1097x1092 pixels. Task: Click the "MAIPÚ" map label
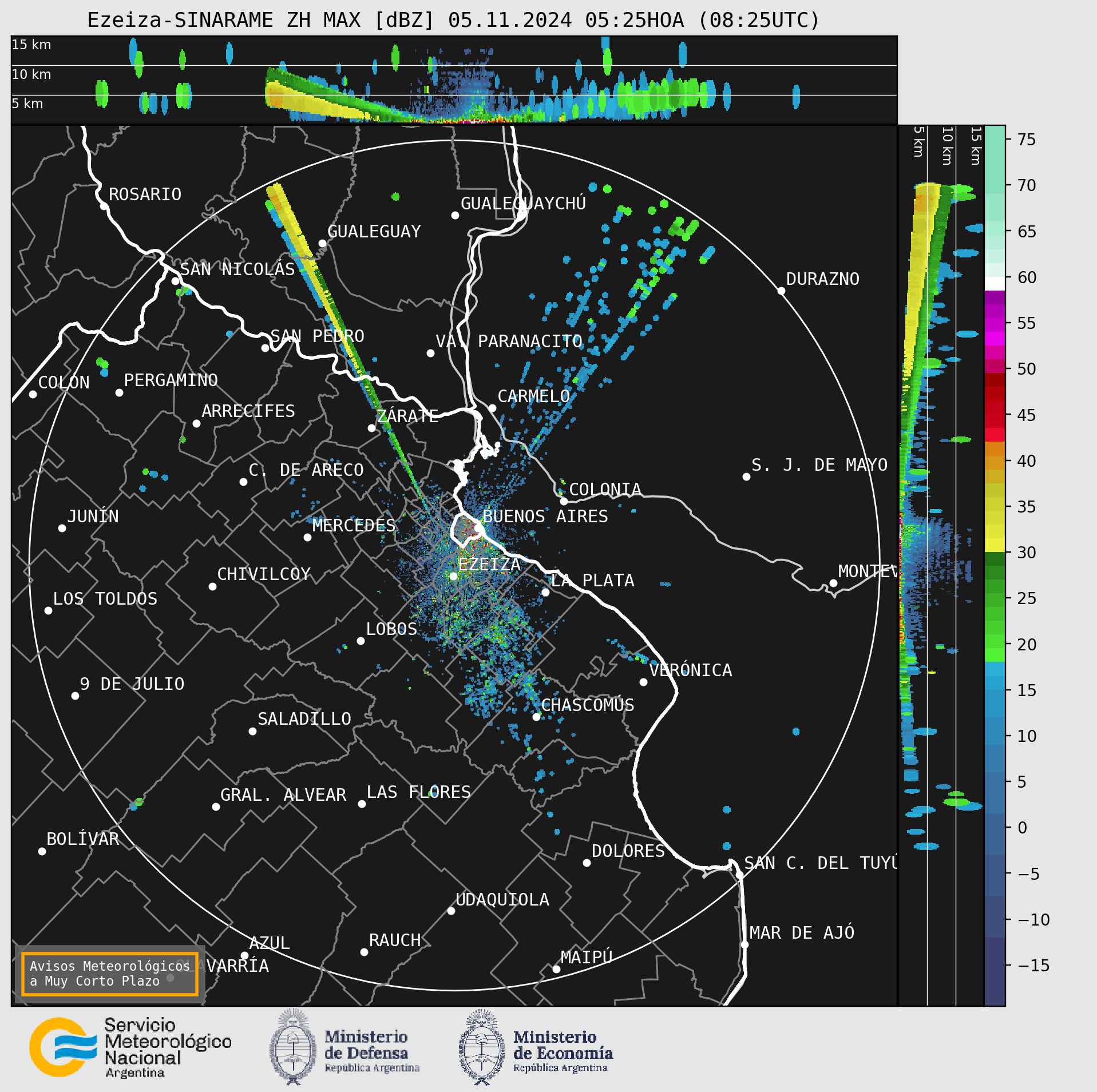[587, 957]
